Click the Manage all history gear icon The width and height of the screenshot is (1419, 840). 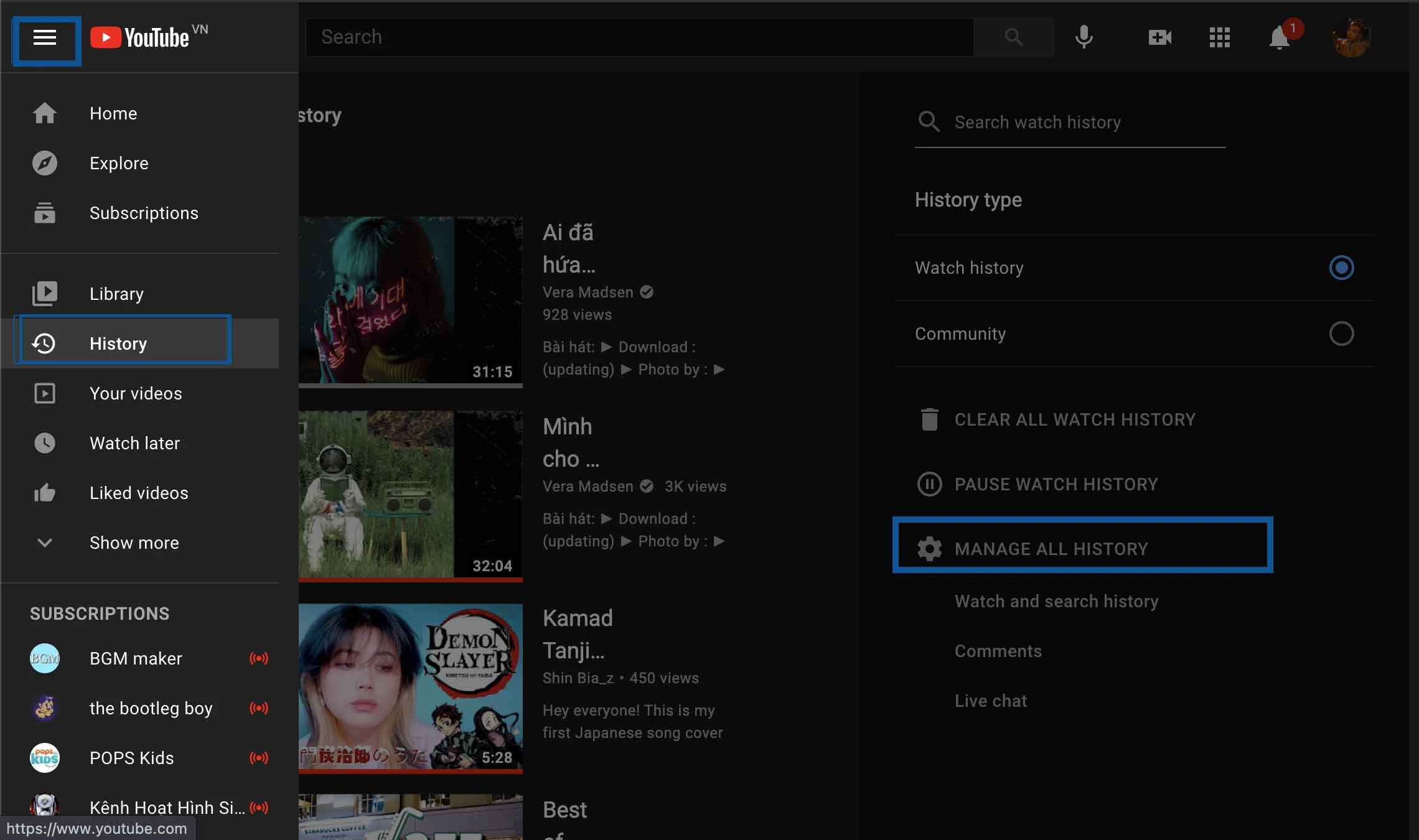coord(929,549)
